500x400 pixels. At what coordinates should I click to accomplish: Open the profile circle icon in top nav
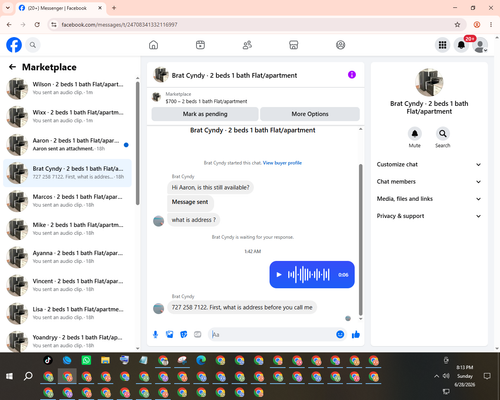(340, 45)
